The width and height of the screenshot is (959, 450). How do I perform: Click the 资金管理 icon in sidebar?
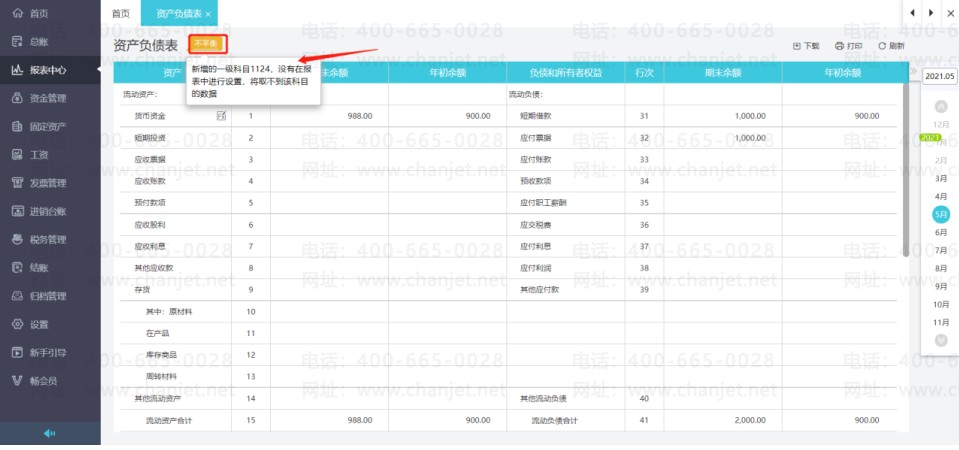point(18,98)
